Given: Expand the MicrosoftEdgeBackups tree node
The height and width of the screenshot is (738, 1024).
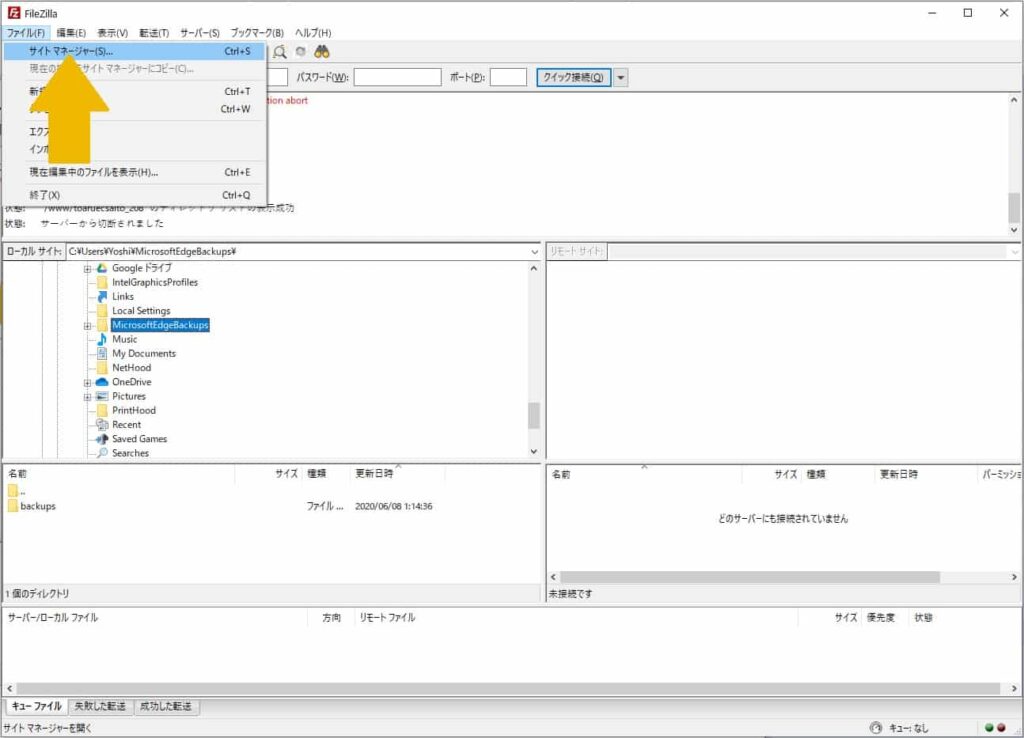Looking at the screenshot, I should pyautogui.click(x=88, y=326).
